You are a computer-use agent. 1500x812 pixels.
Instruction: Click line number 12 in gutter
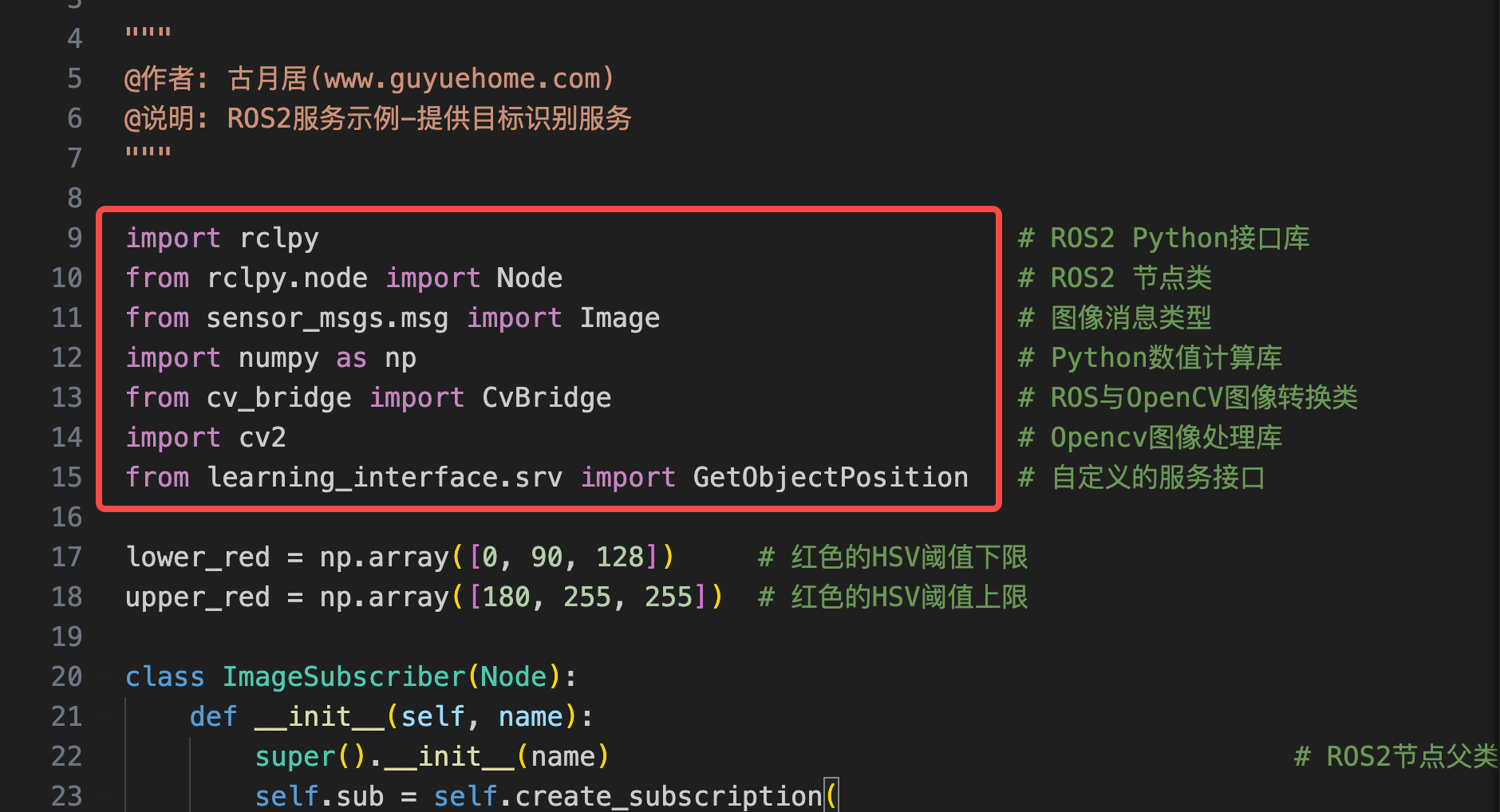pyautogui.click(x=67, y=357)
